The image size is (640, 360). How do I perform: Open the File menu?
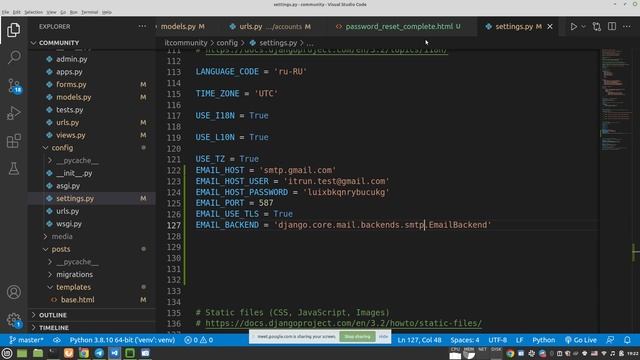coord(5,12)
